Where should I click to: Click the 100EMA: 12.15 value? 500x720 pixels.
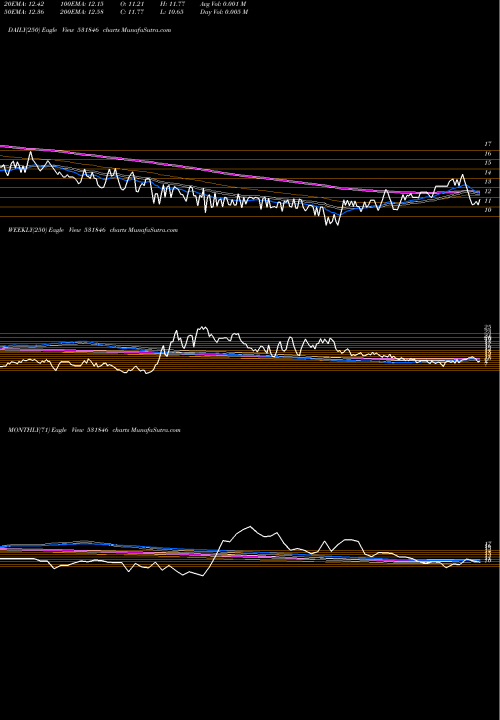click(81, 3)
